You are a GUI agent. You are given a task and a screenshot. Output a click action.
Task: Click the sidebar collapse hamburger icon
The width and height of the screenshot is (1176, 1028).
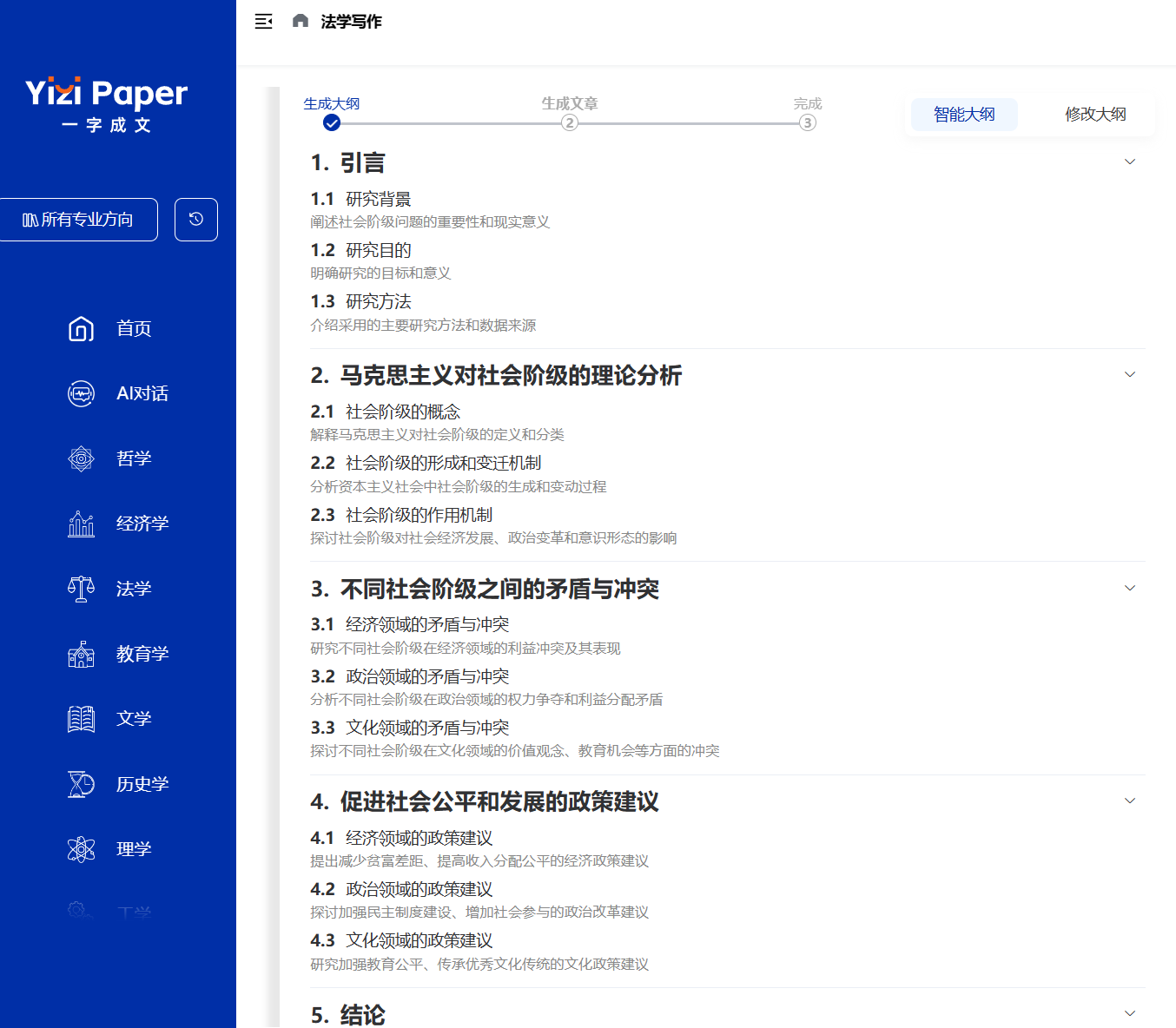coord(263,22)
